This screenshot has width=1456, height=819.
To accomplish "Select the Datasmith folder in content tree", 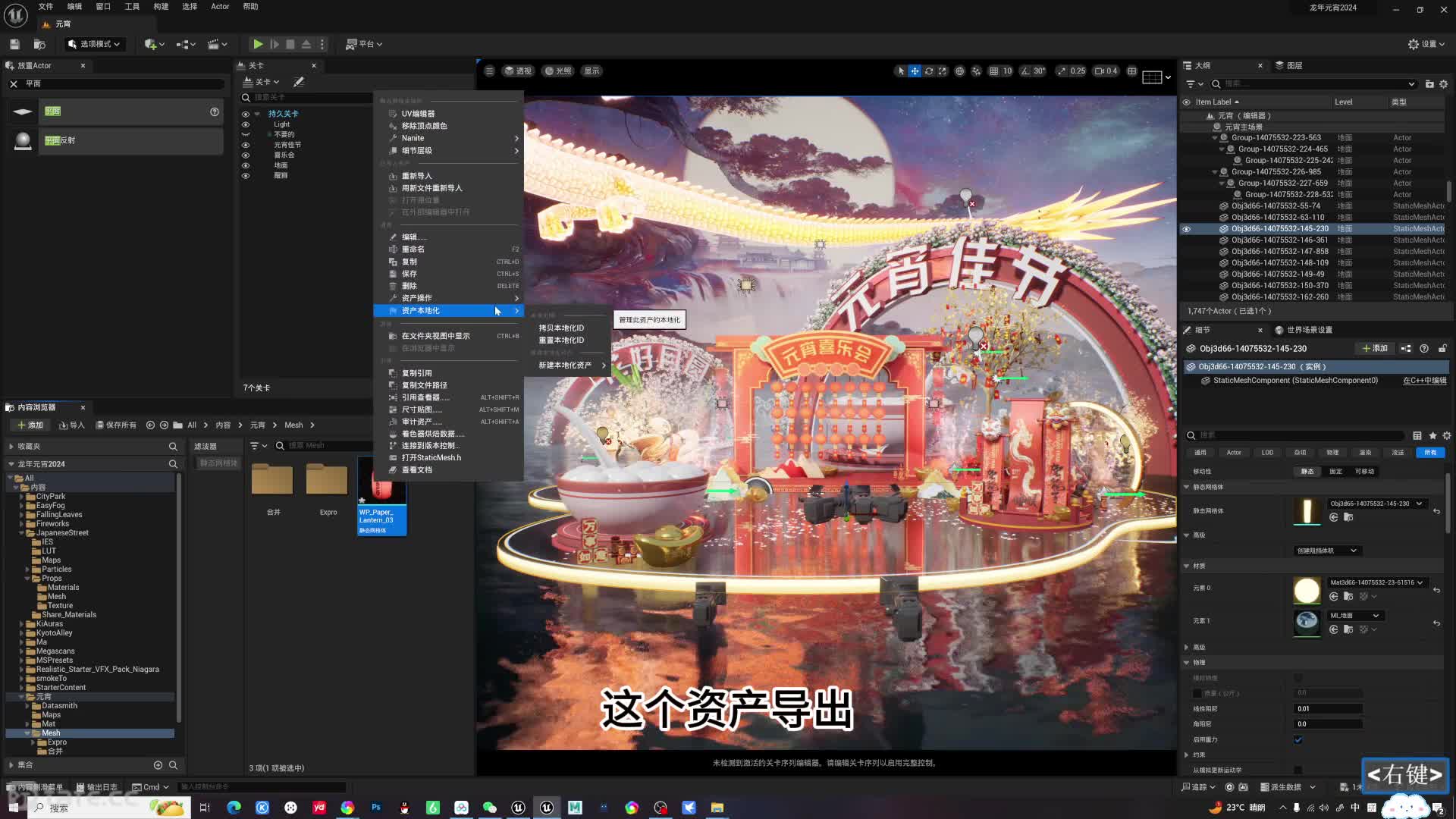I will coord(59,706).
